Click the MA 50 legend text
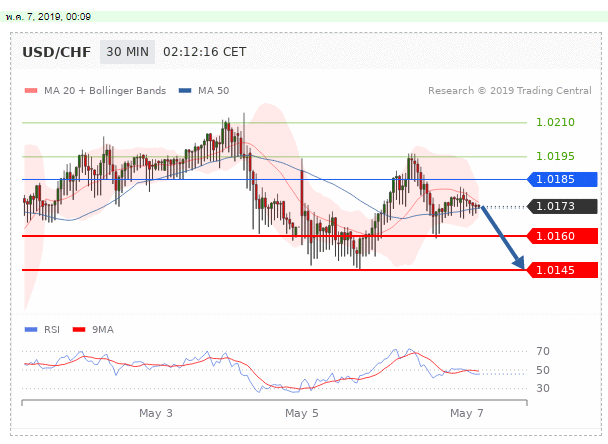This screenshot has width=608, height=444. pos(214,91)
